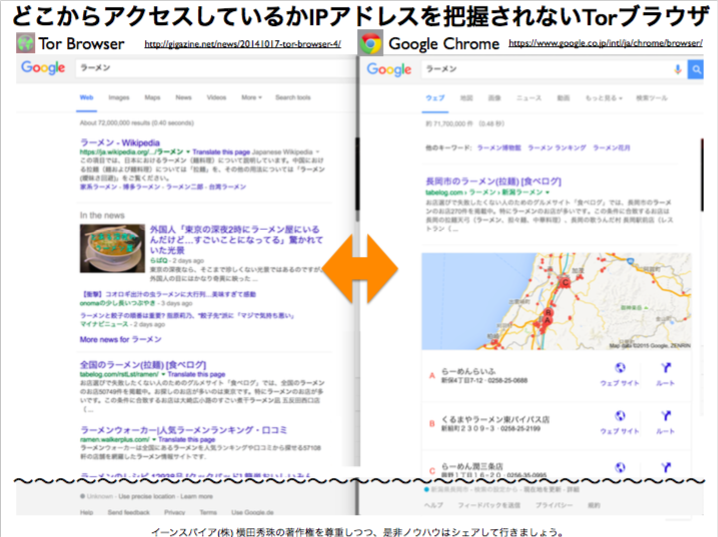Click the microphone voice search icon
This screenshot has height=537, width=718.
point(678,70)
